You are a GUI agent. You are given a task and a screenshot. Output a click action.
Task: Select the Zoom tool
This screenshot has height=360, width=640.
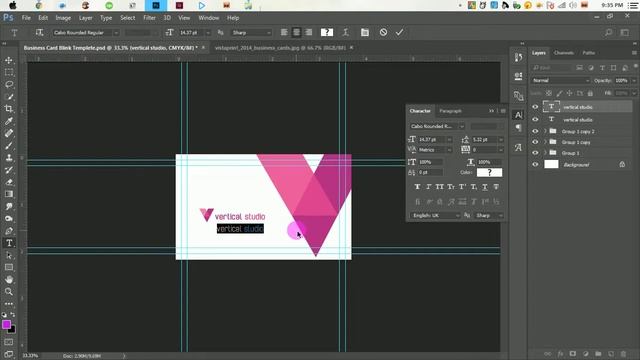pos(9,292)
